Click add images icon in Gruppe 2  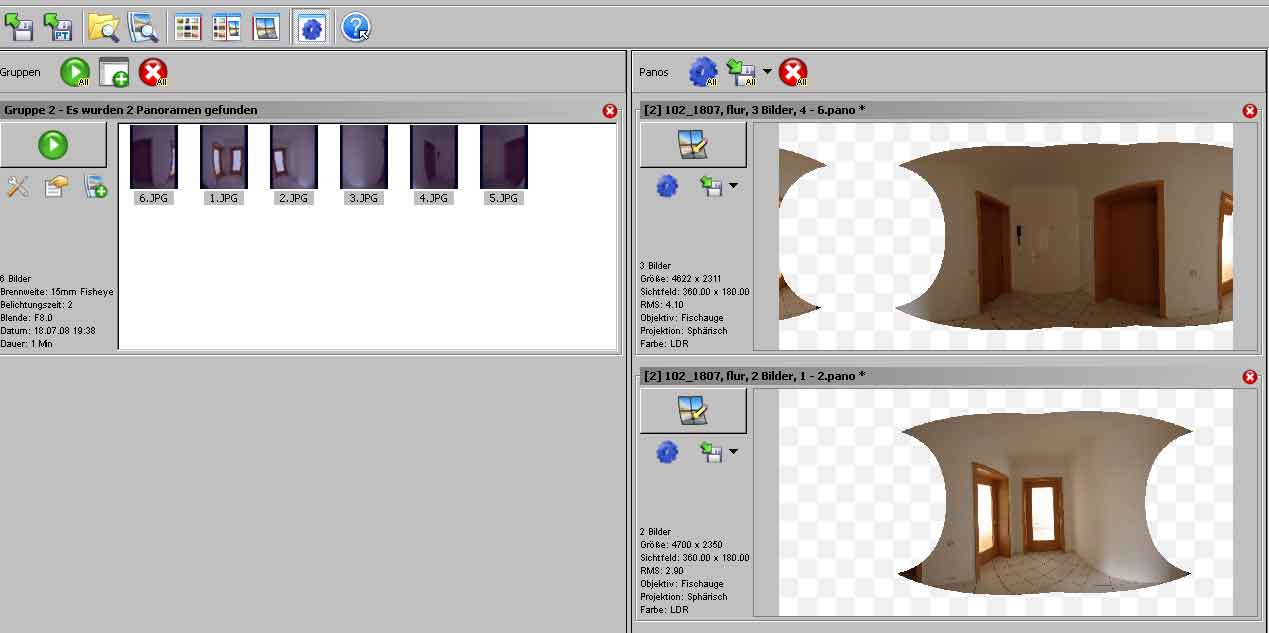[x=96, y=186]
